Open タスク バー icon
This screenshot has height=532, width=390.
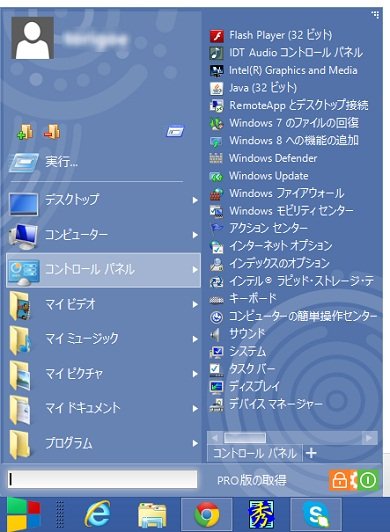217,369
